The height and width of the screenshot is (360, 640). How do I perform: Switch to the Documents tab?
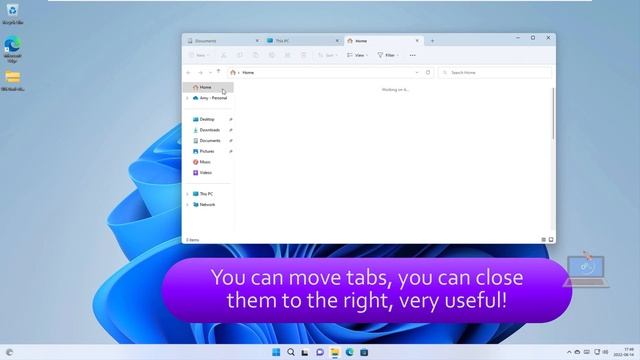pyautogui.click(x=222, y=41)
